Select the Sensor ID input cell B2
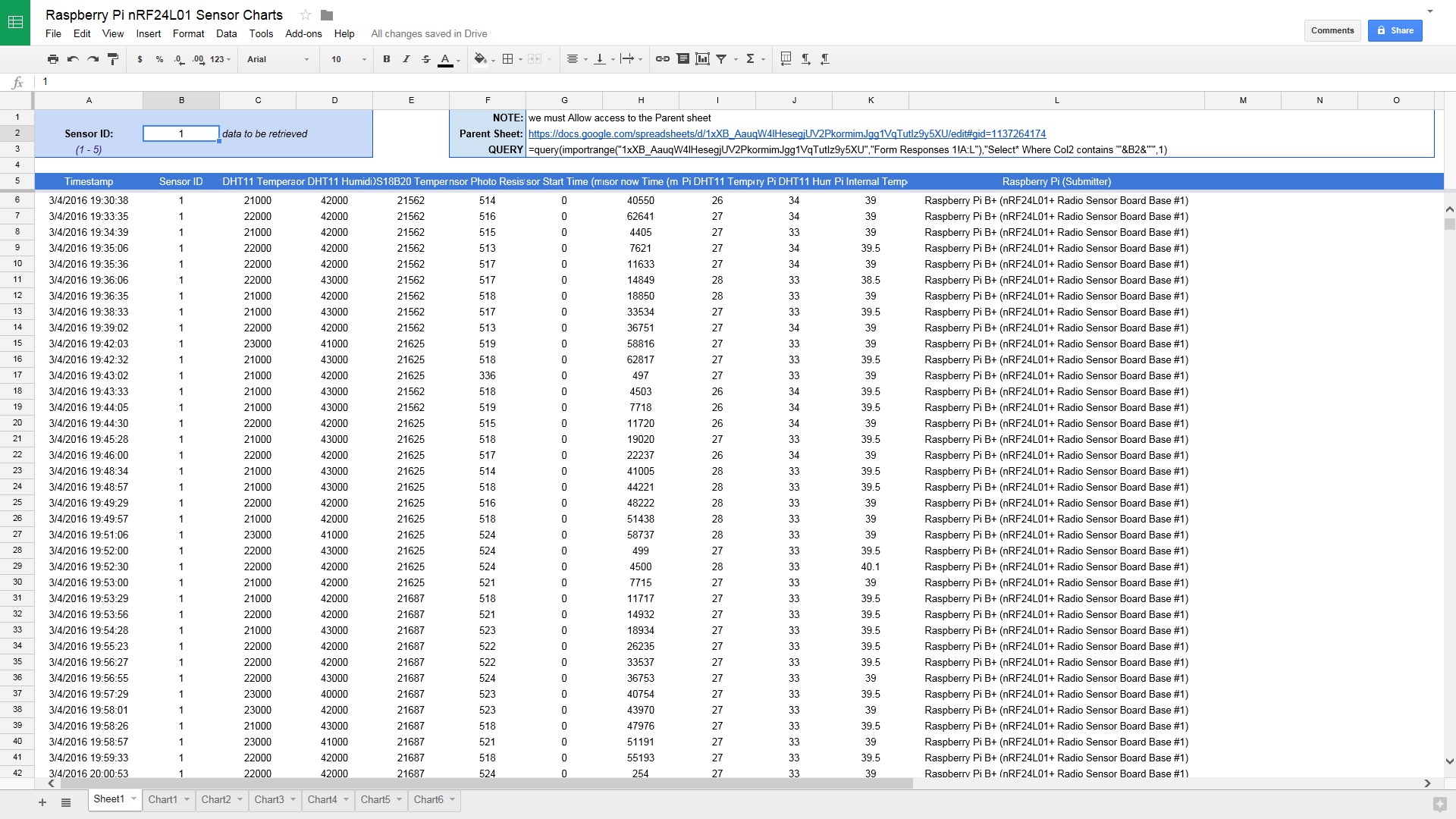Viewport: 1456px width, 819px height. (x=181, y=133)
